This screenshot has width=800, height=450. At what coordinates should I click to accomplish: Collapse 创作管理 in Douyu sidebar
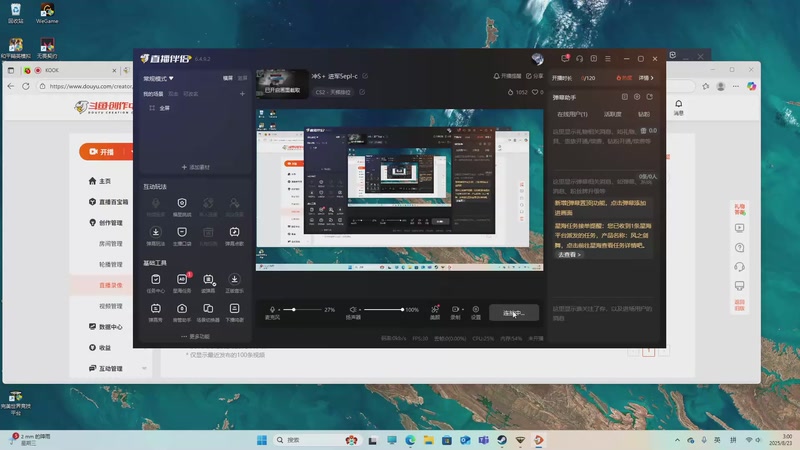[x=106, y=223]
